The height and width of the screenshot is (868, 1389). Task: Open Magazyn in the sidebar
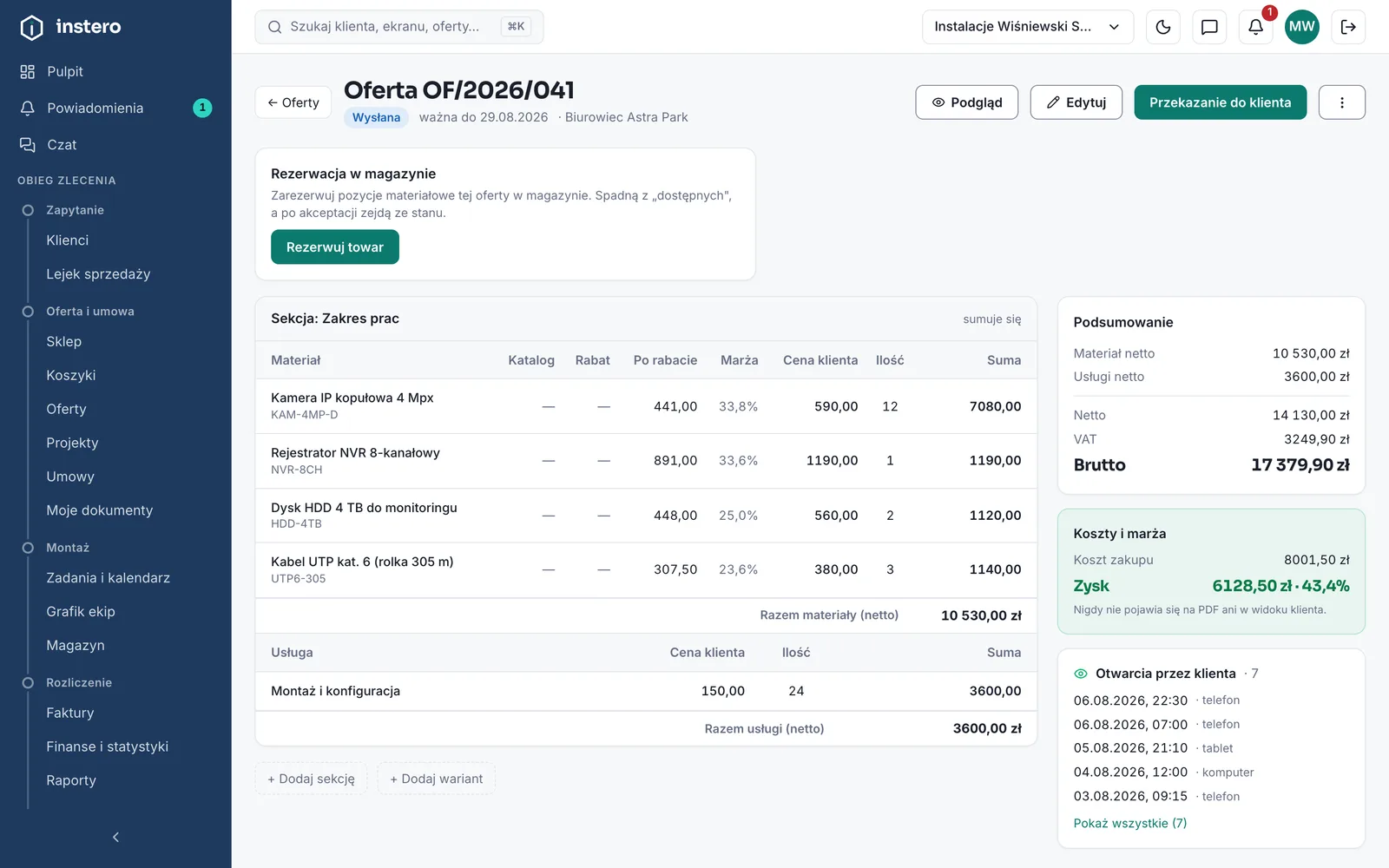(76, 646)
